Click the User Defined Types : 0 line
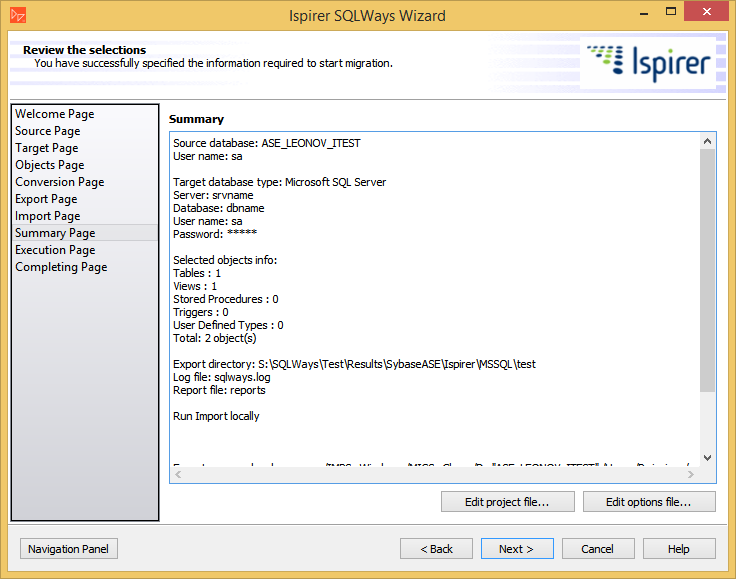 (228, 325)
